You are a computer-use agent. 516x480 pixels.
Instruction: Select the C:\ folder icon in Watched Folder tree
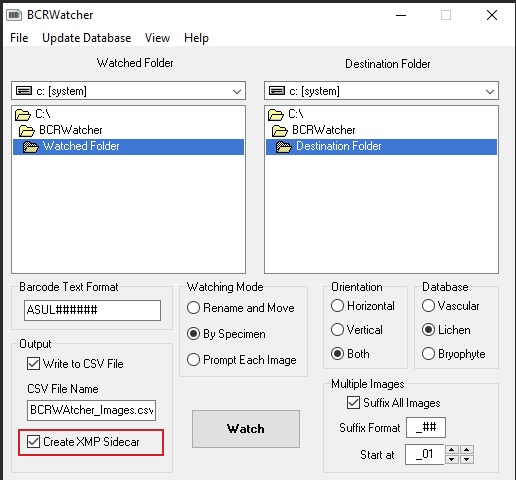click(x=23, y=115)
